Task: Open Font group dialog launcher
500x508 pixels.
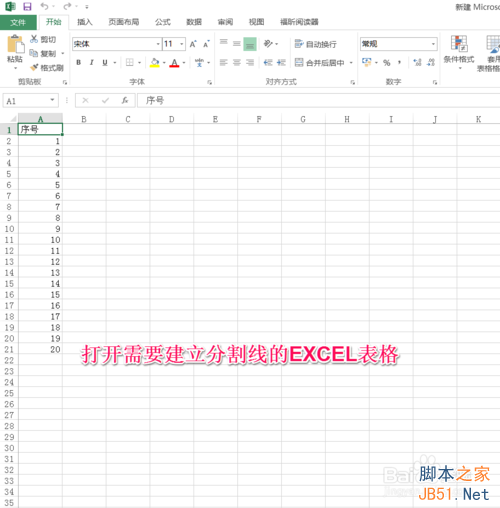Action: [209, 82]
